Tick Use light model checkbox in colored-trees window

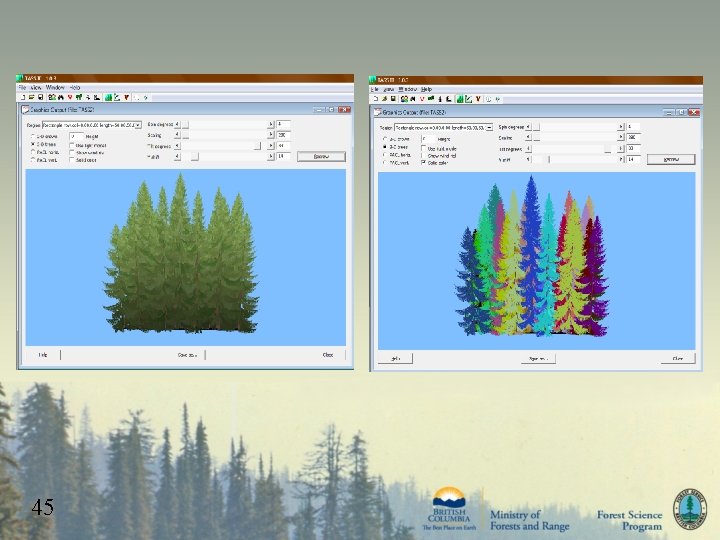[x=423, y=148]
